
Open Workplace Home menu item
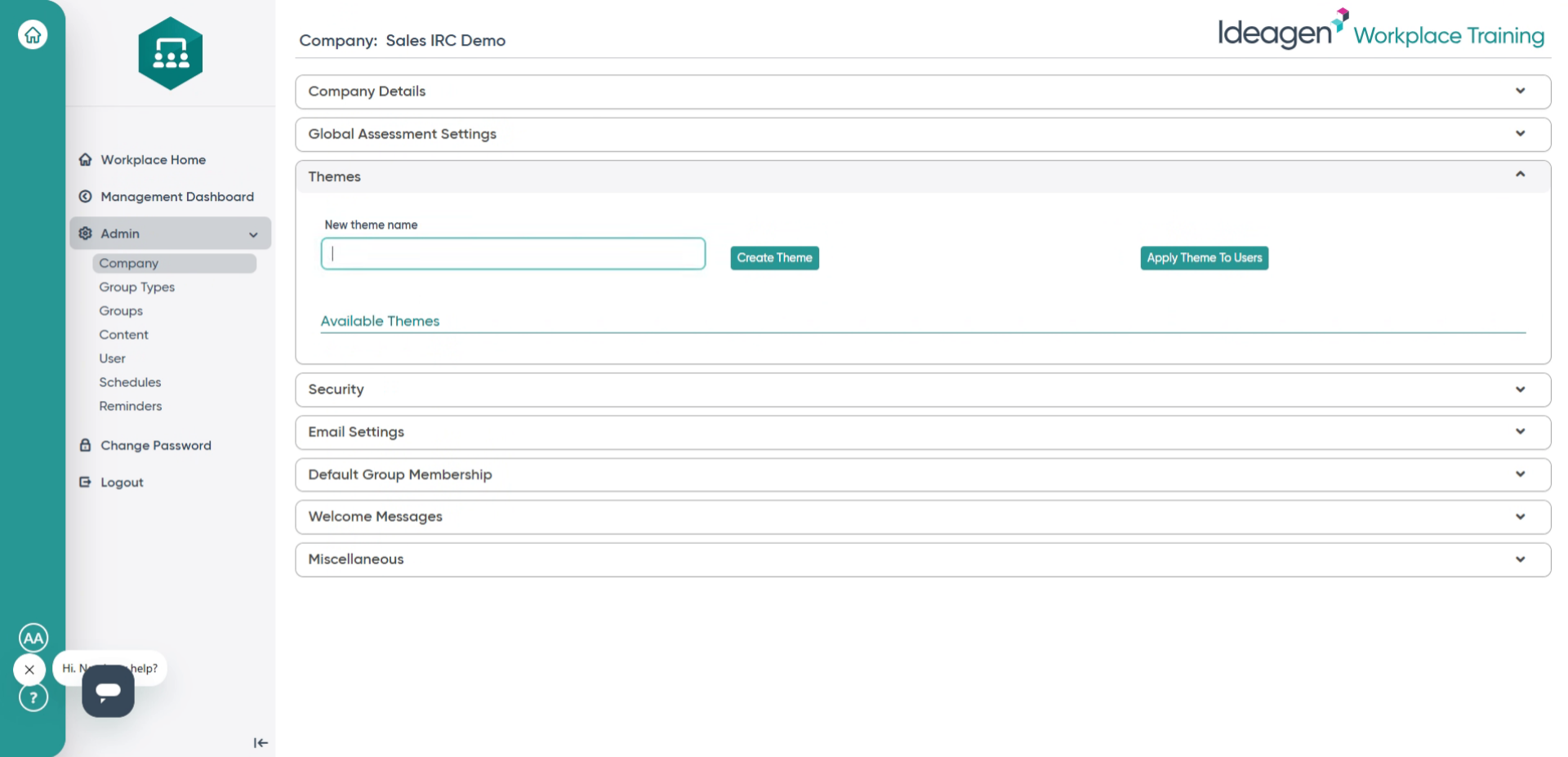(153, 159)
